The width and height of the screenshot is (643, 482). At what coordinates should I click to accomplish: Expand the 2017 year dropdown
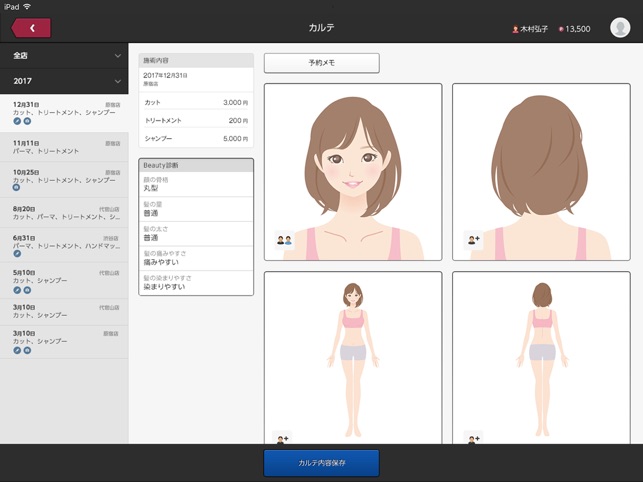pyautogui.click(x=64, y=81)
